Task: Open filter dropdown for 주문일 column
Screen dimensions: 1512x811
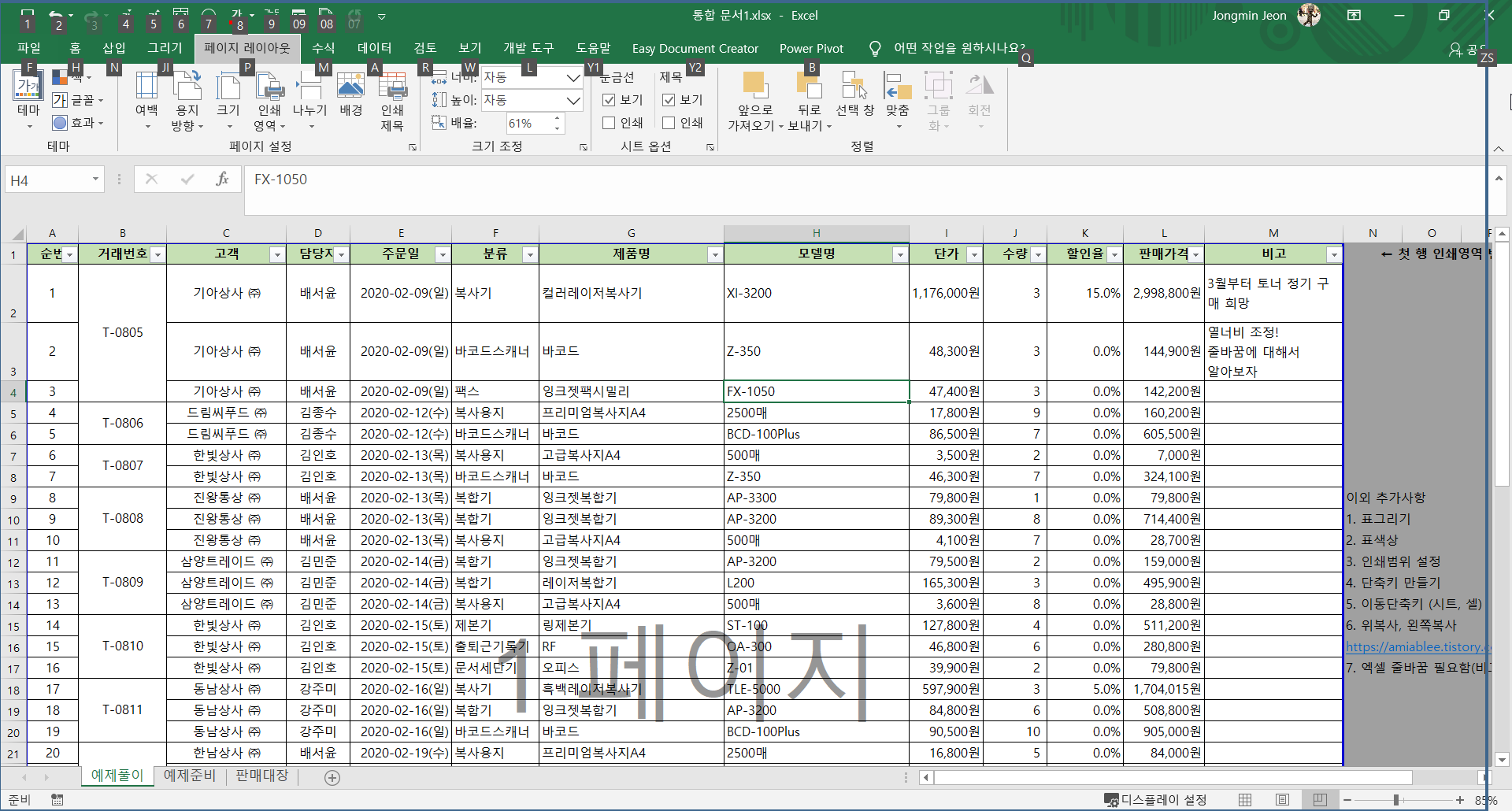Action: pyautogui.click(x=443, y=254)
